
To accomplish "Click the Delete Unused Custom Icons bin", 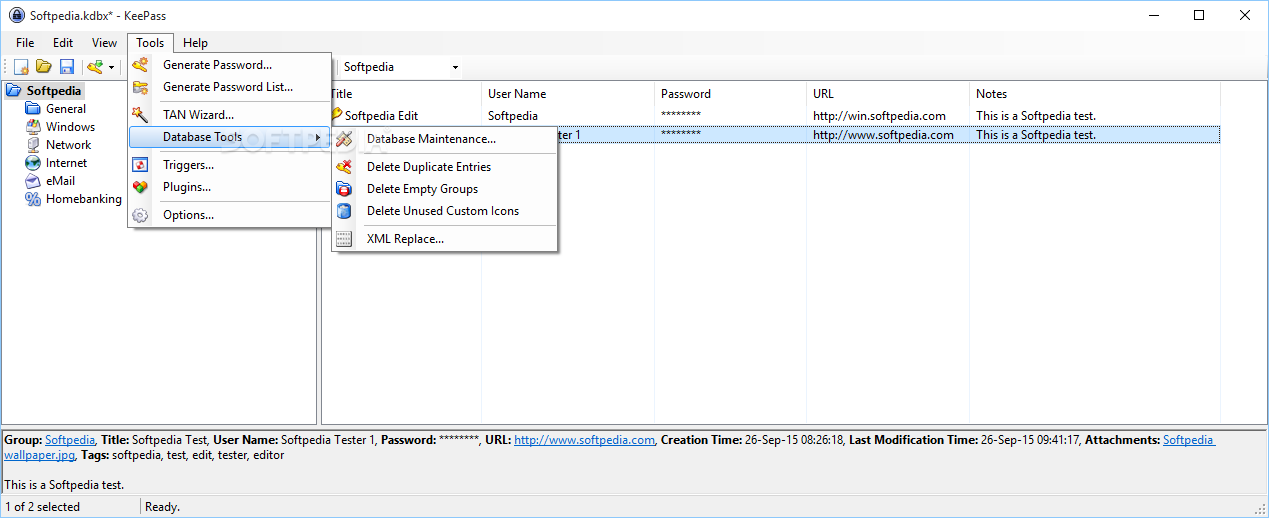I will [344, 211].
